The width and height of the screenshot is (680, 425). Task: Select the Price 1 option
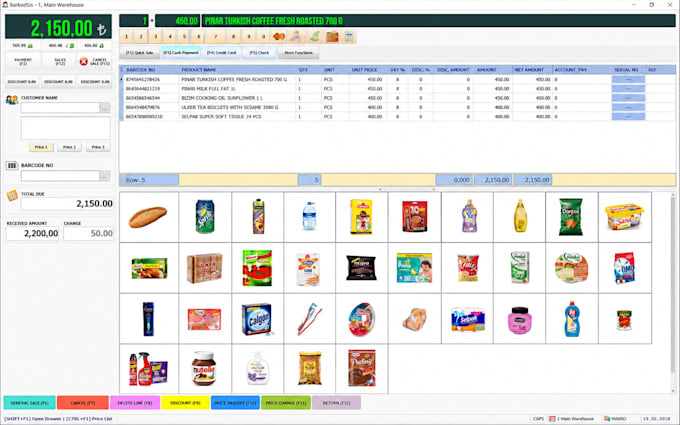(41, 147)
